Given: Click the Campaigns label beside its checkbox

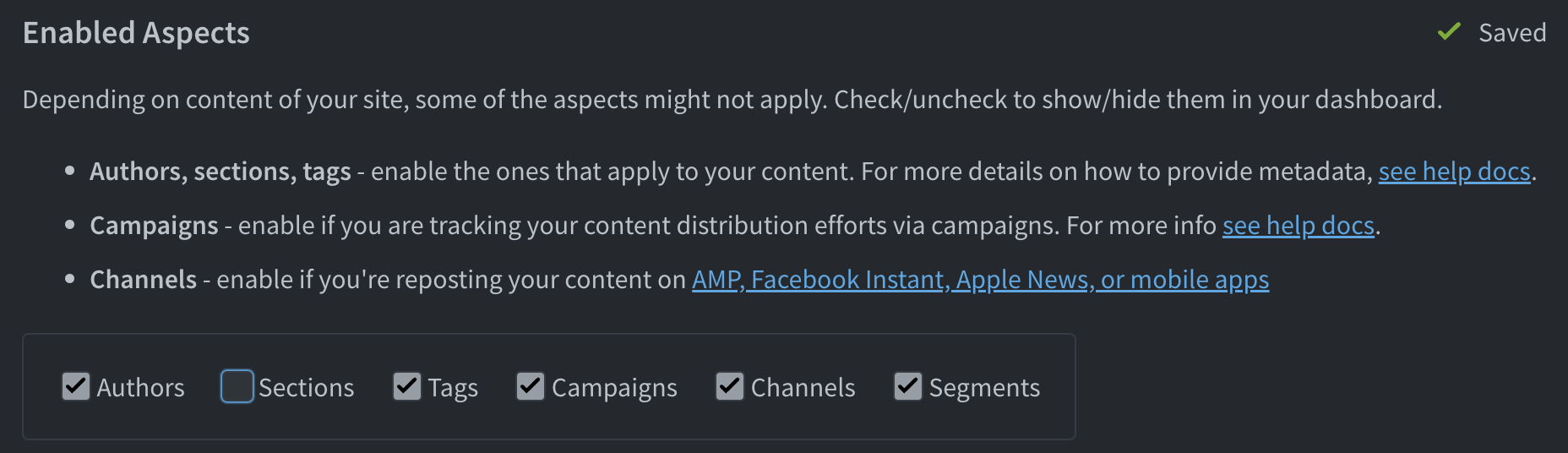Looking at the screenshot, I should [614, 388].
